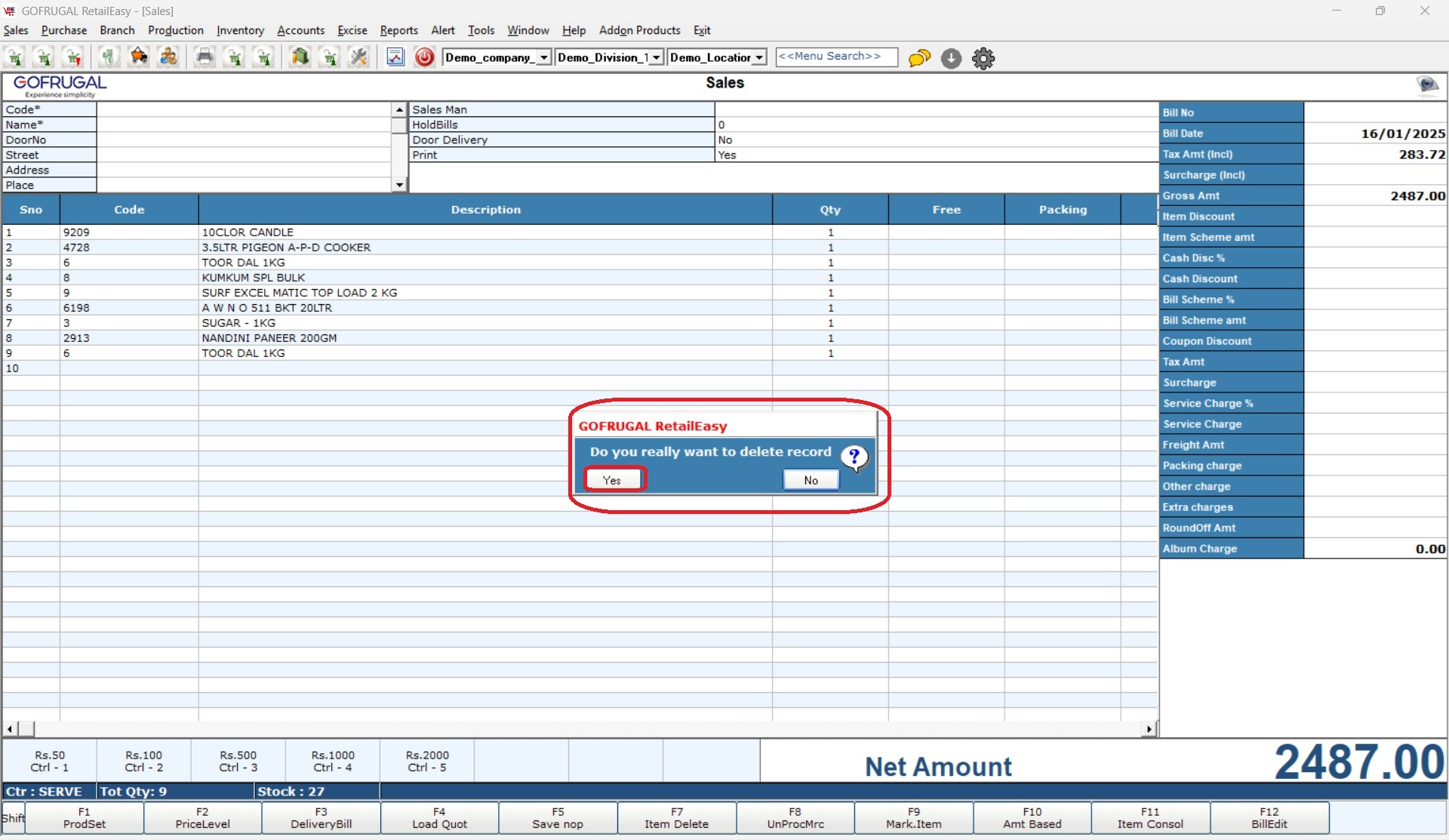The image size is (1449, 840).
Task: Click the printer icon in toolbar
Action: click(205, 57)
